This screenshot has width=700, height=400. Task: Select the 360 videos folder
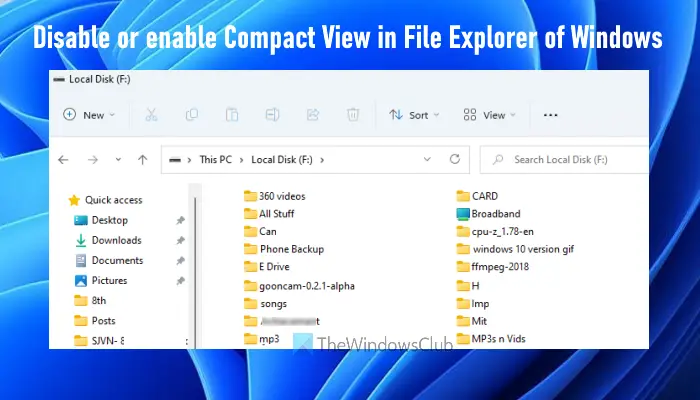[275, 196]
